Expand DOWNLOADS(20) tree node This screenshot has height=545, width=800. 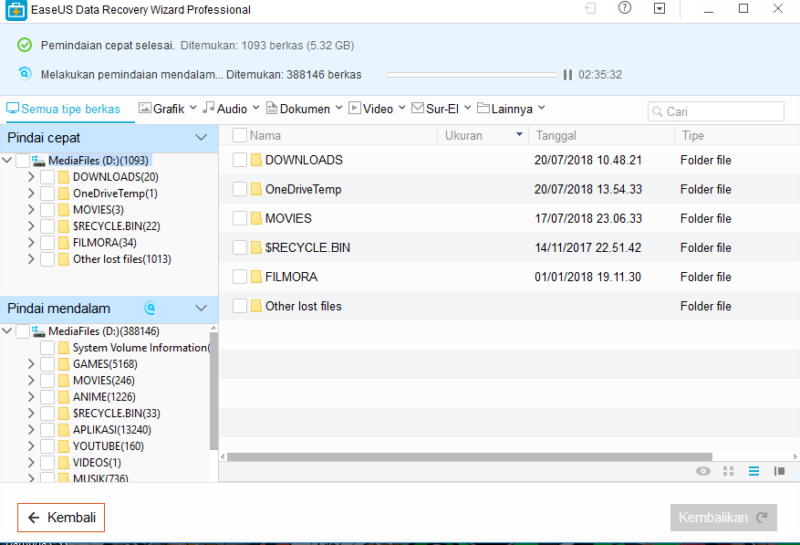coord(31,177)
